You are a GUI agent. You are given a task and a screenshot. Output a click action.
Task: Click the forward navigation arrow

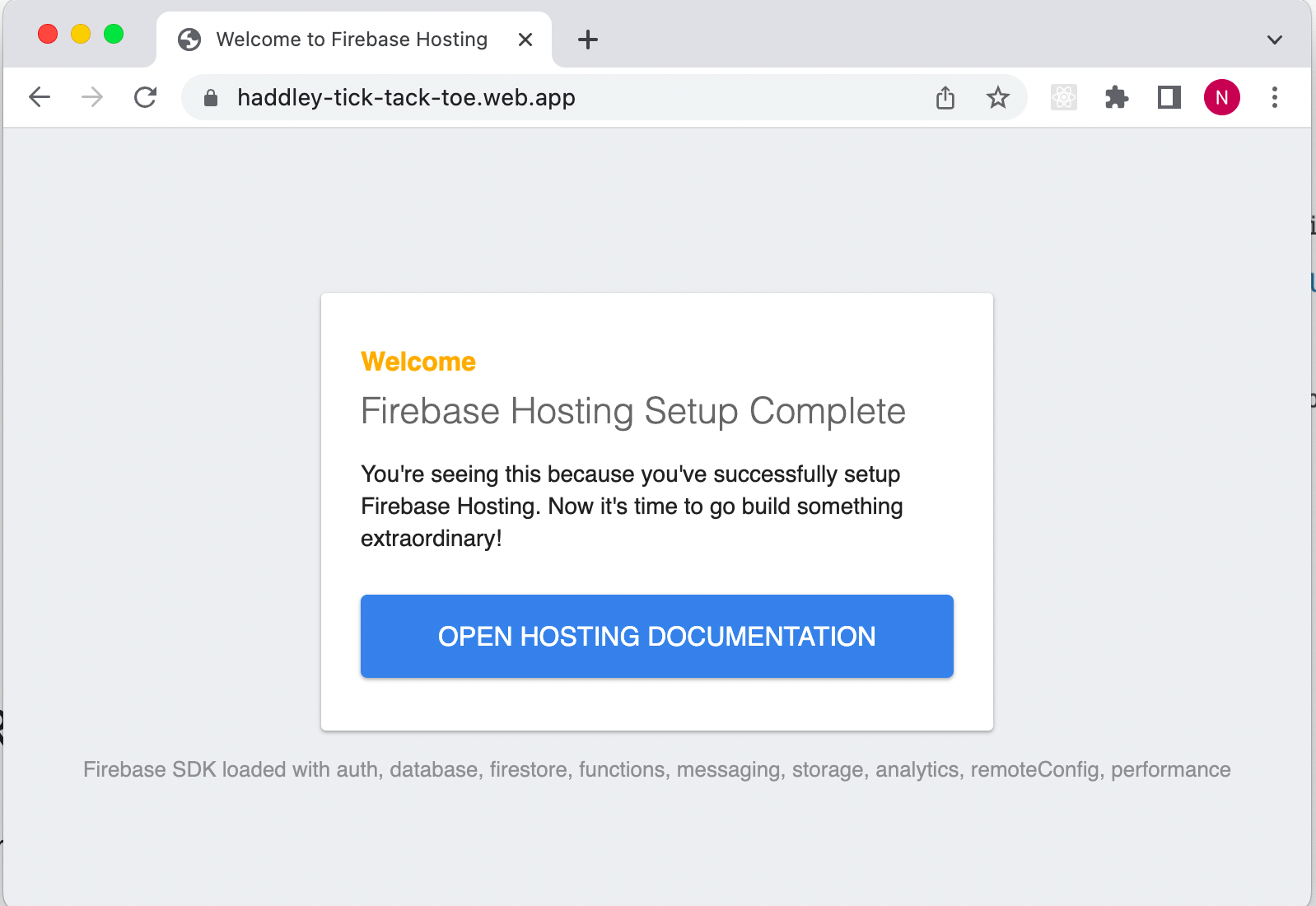92,97
